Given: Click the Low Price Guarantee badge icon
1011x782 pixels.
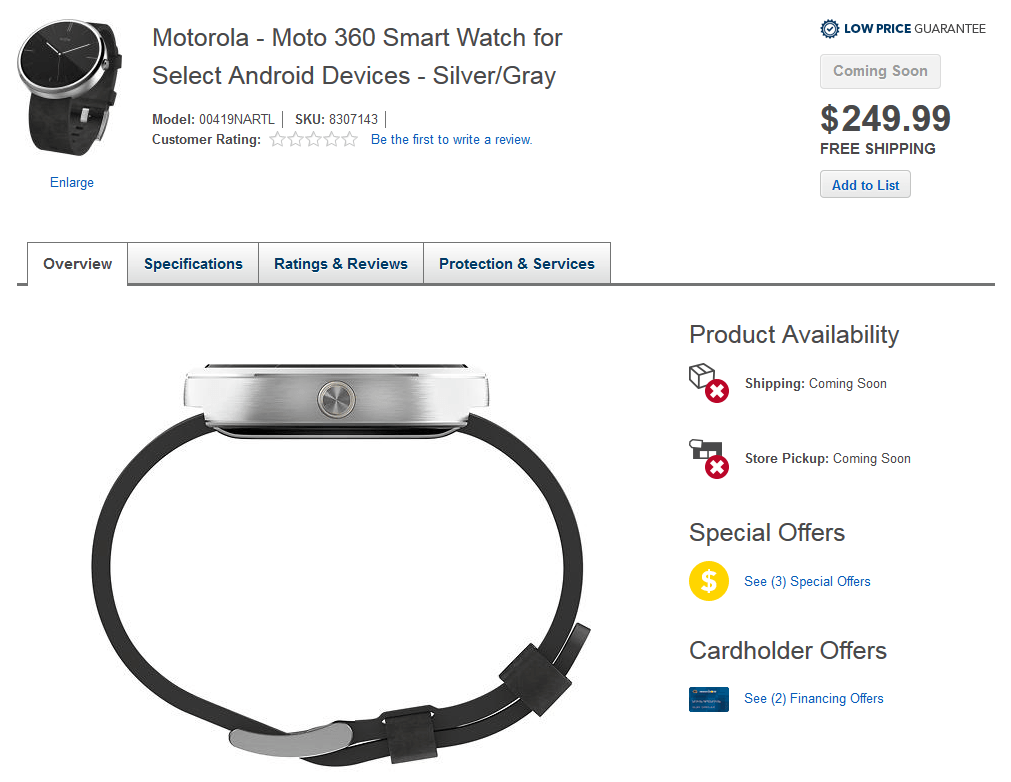Looking at the screenshot, I should point(829,29).
